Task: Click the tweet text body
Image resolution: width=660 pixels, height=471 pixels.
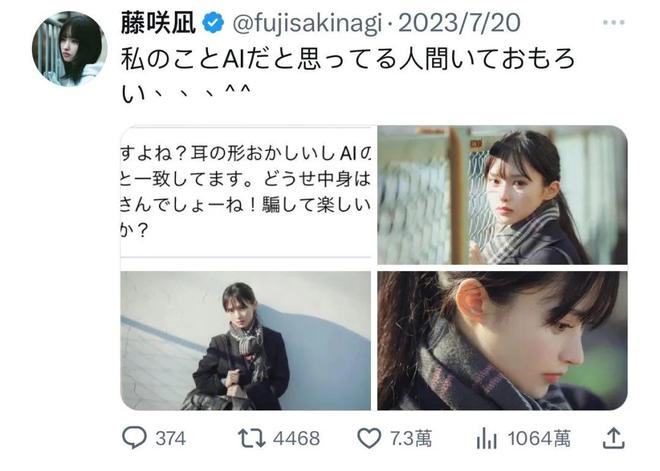Action: tap(348, 76)
